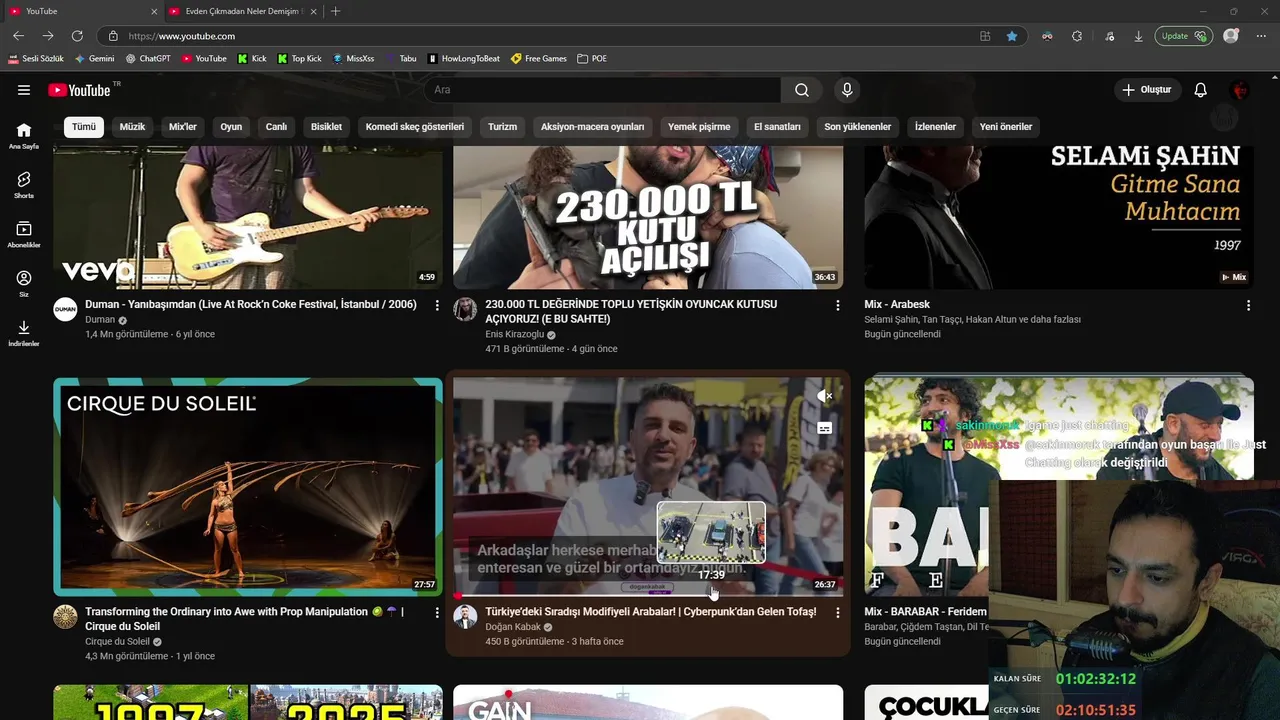1280x720 pixels.
Task: Select the Komedi skeç gösterileri chip
Action: point(415,127)
